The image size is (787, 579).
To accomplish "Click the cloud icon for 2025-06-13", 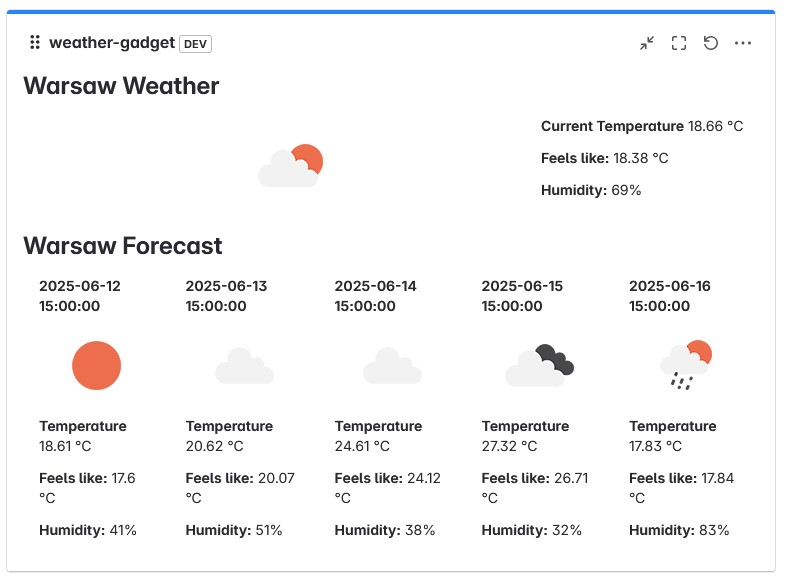I will click(244, 366).
